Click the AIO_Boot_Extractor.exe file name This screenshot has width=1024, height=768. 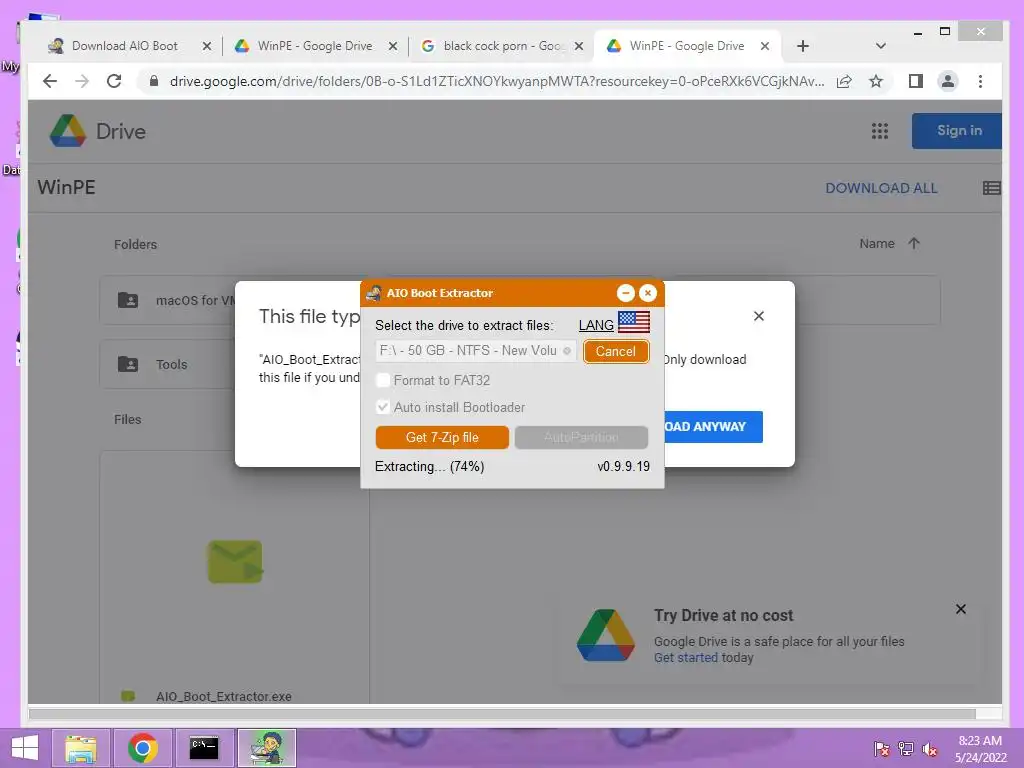coord(223,696)
